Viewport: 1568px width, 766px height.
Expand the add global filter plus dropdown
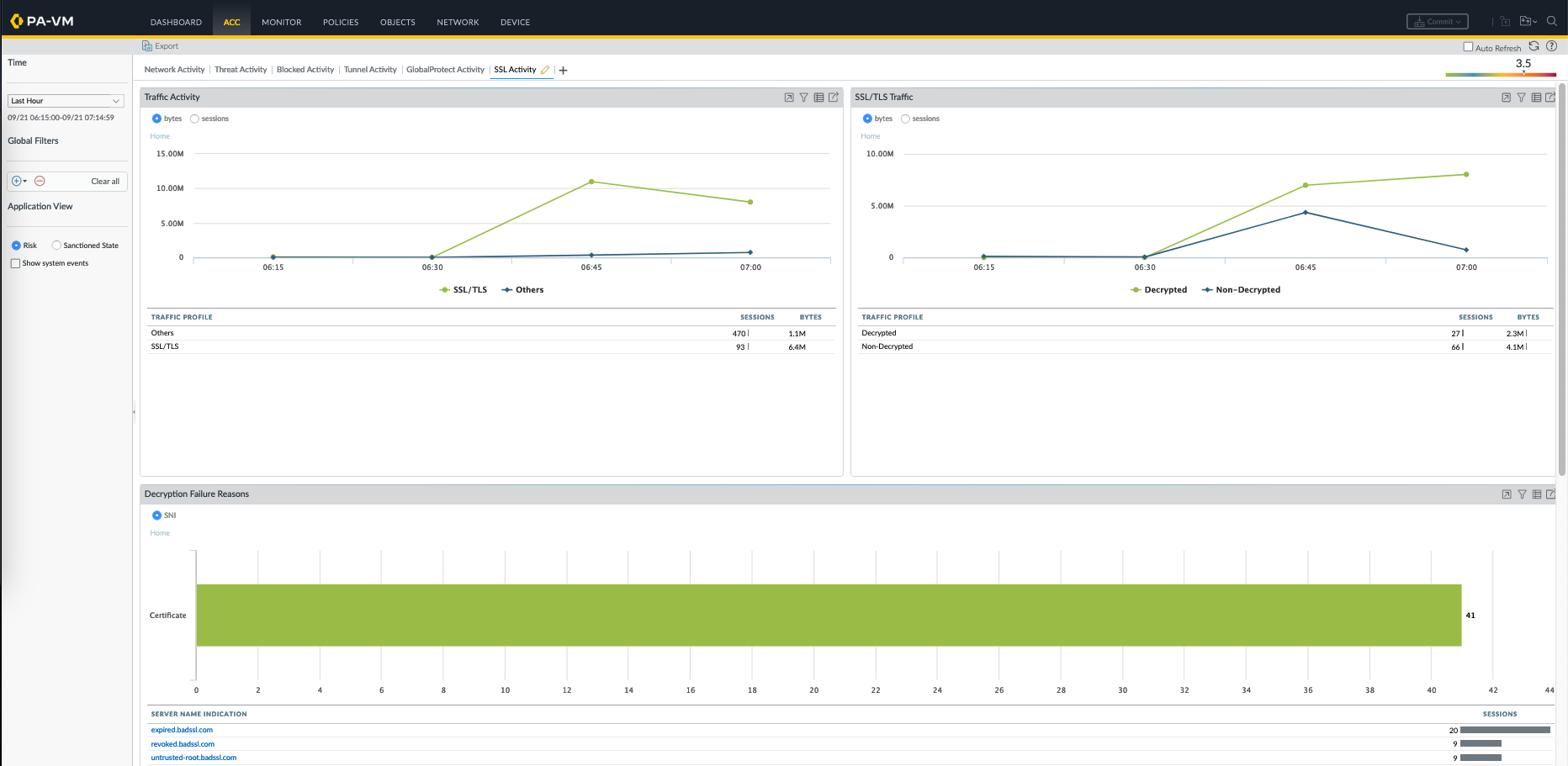(19, 182)
